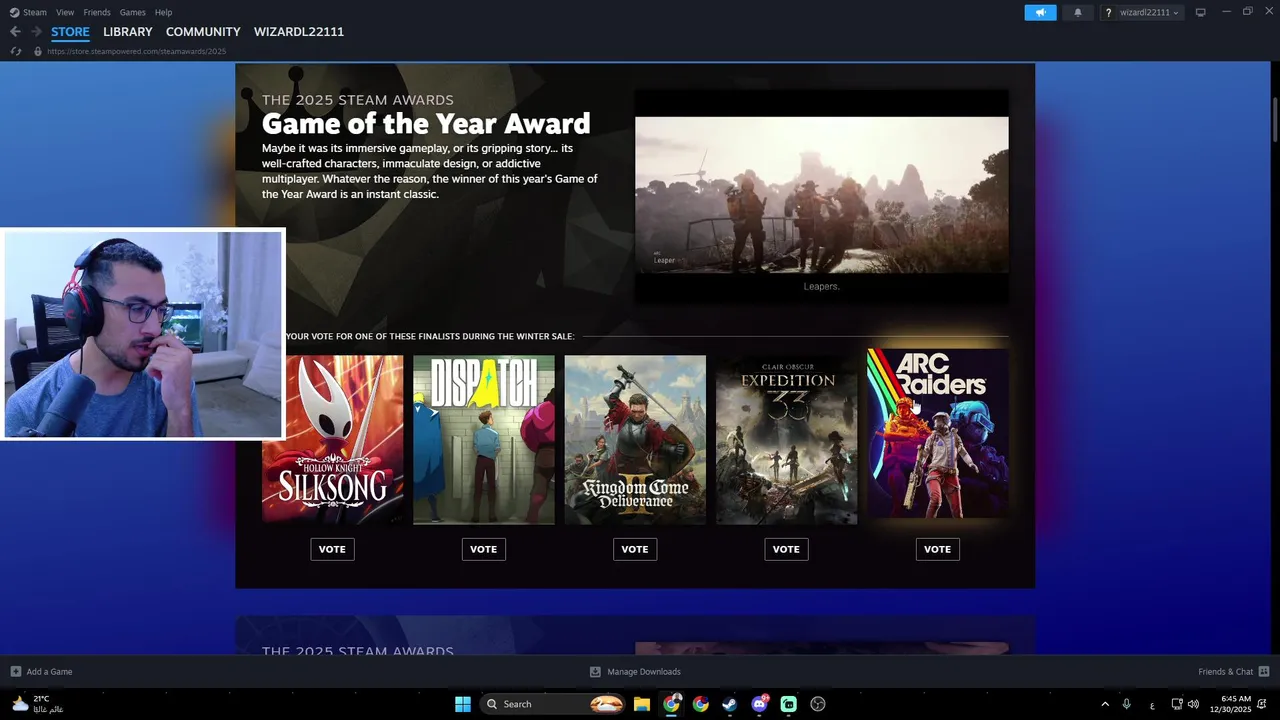Click the Game of the Year Award heading
This screenshot has height=720, width=1280.
tap(426, 124)
